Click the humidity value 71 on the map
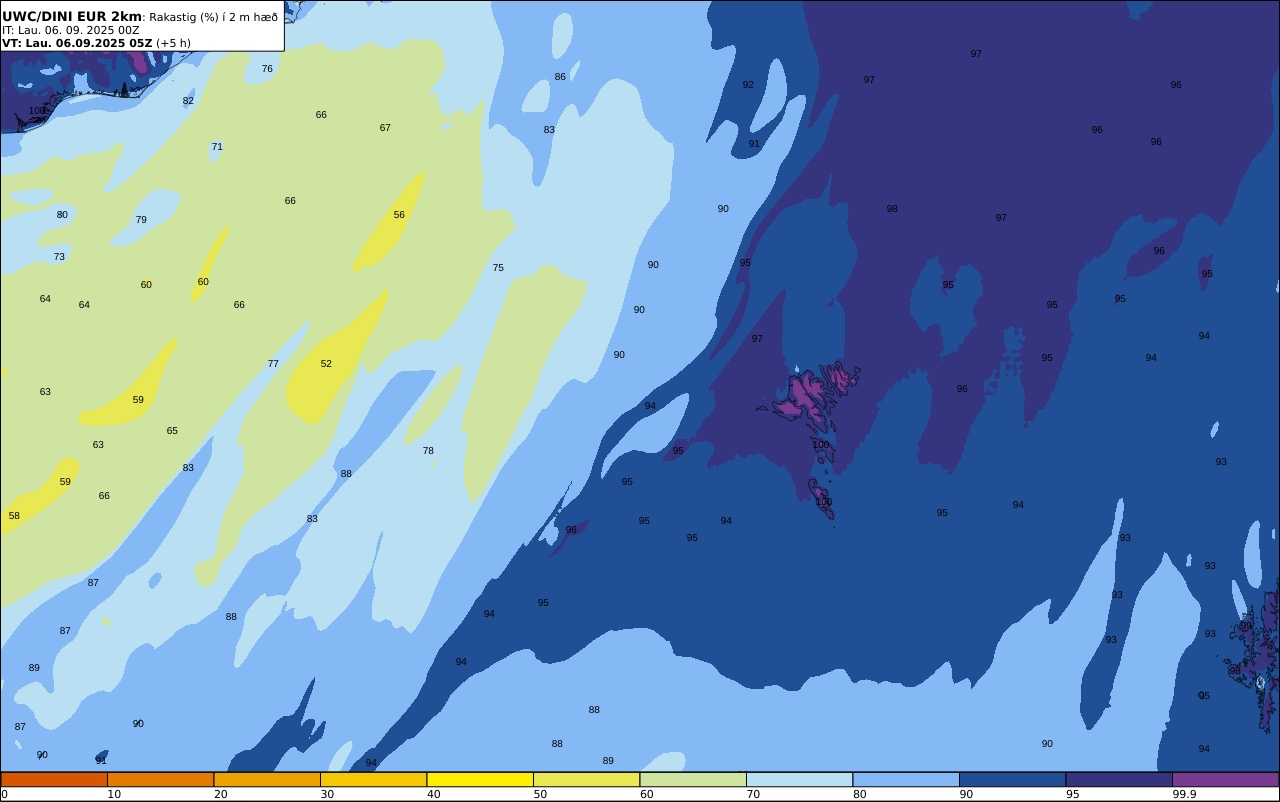 pyautogui.click(x=217, y=147)
